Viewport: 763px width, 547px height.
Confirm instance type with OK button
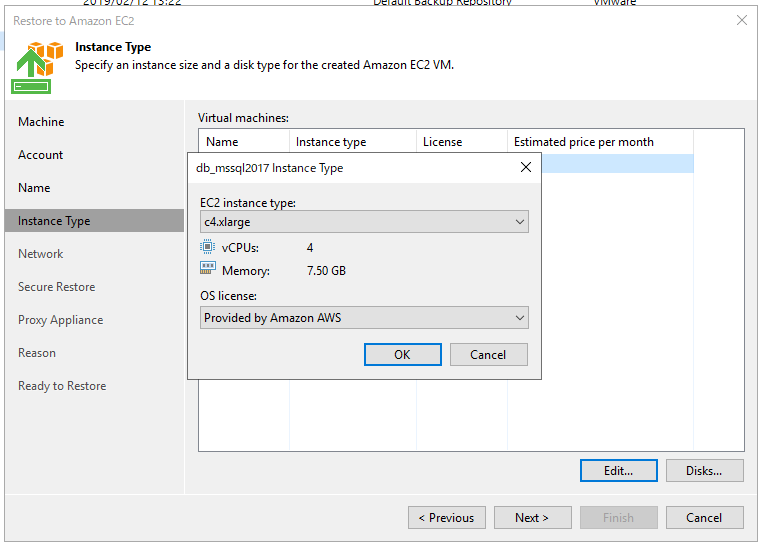(402, 355)
